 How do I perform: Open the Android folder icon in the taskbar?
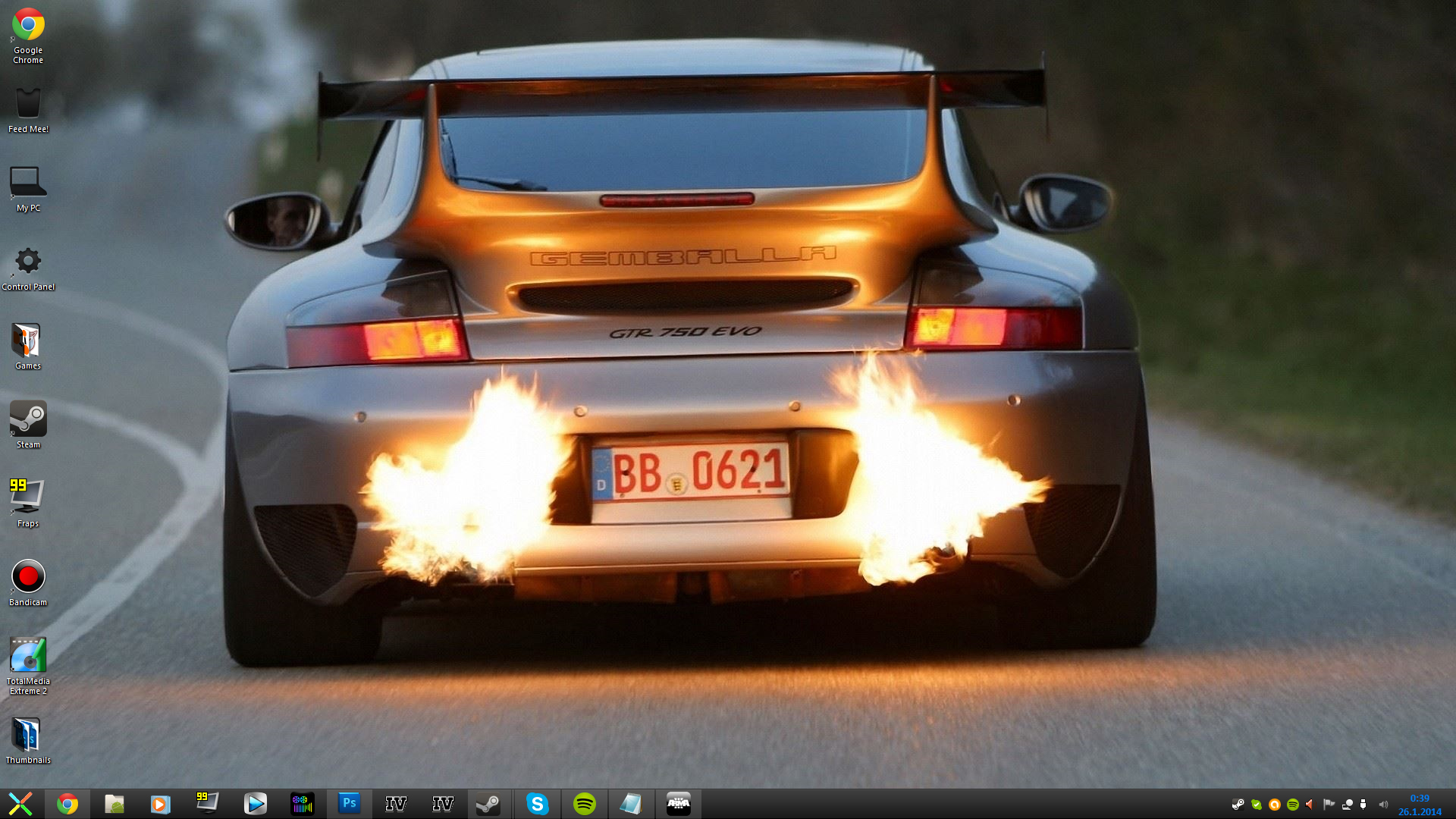coord(115,804)
